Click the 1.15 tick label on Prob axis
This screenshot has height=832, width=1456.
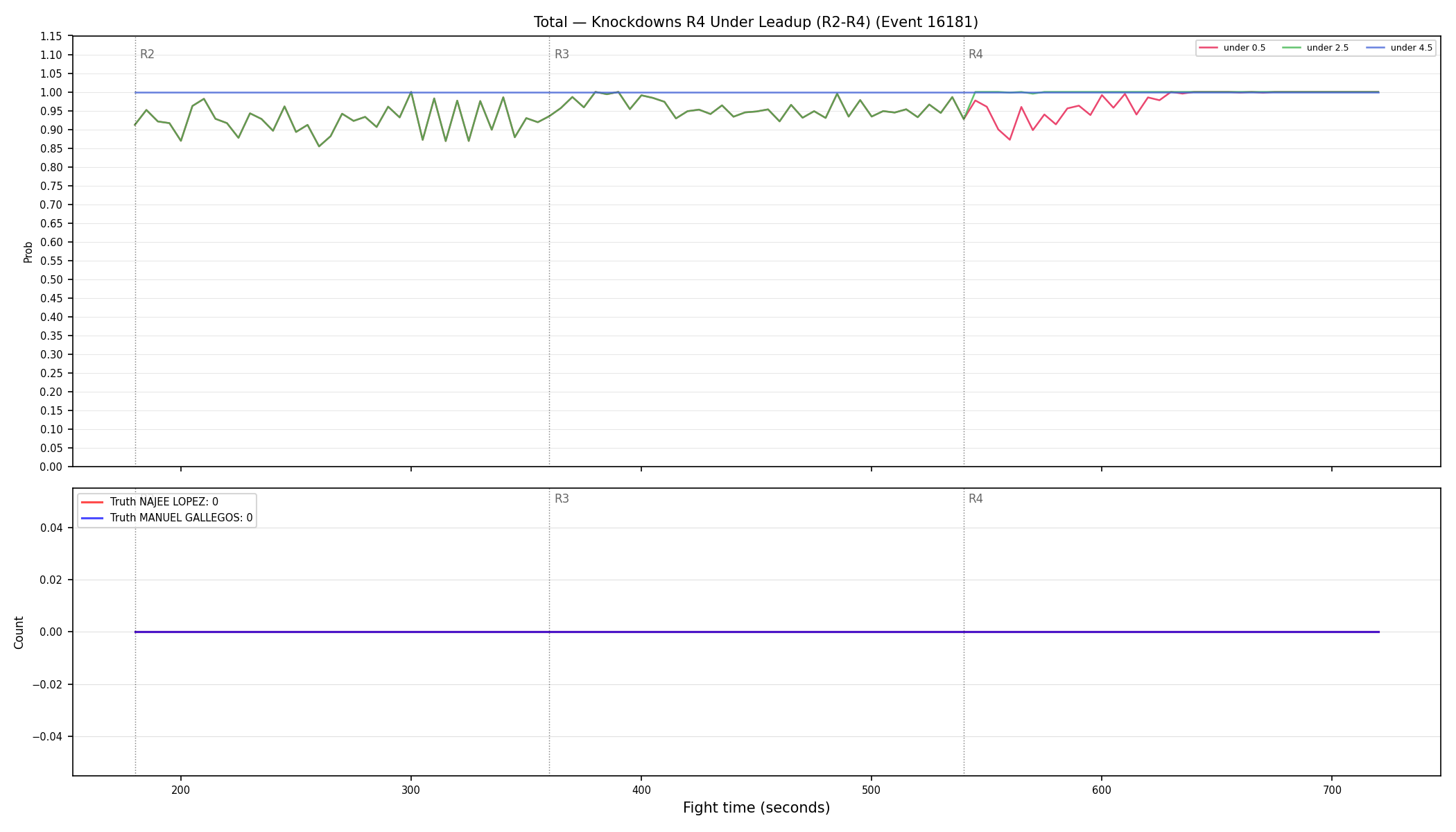tap(51, 37)
